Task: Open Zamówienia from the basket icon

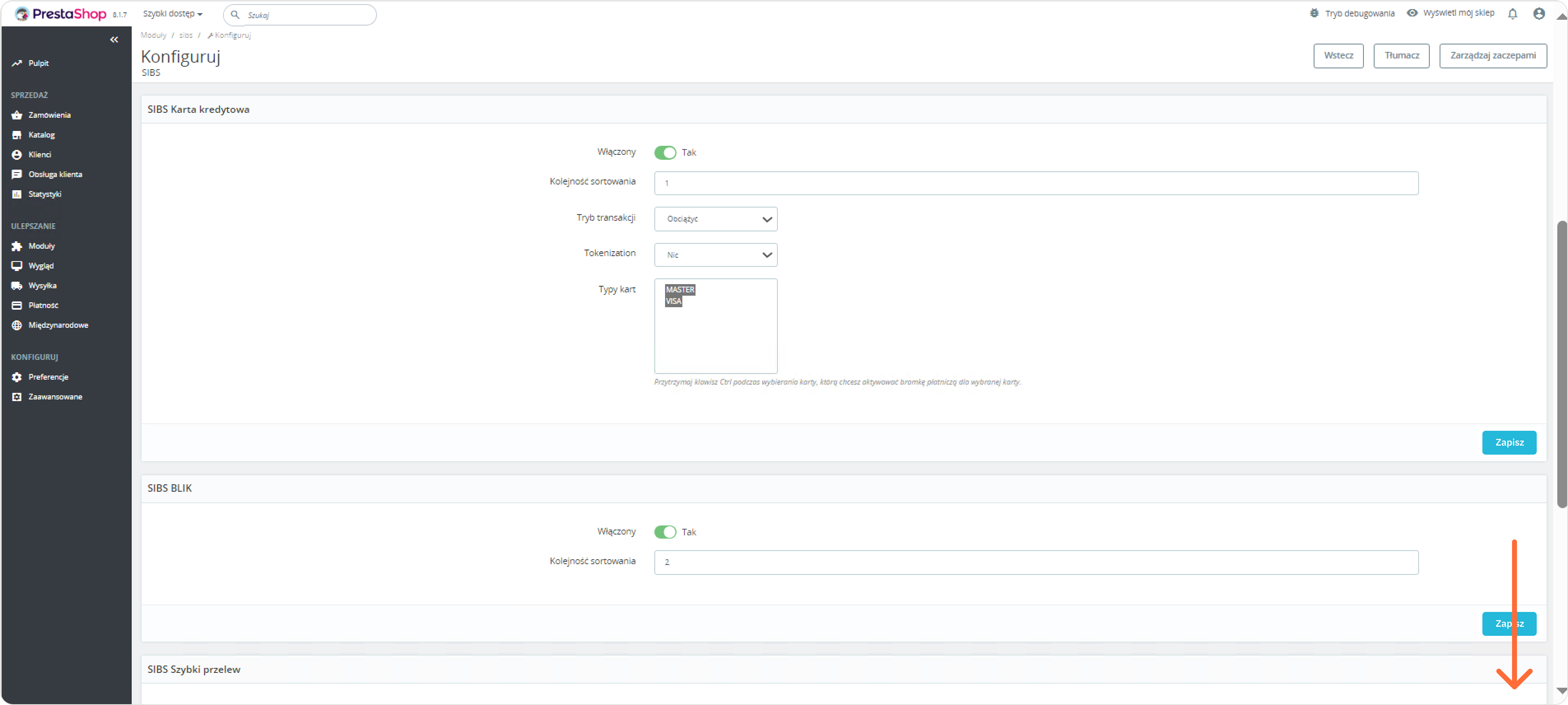Action: pyautogui.click(x=17, y=115)
